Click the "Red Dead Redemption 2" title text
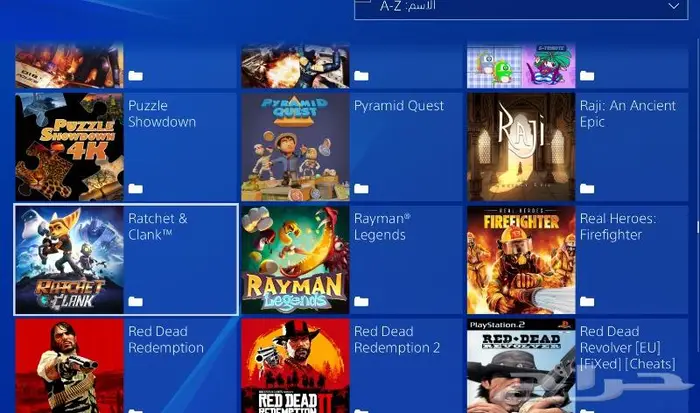This screenshot has height=413, width=700. coord(397,339)
